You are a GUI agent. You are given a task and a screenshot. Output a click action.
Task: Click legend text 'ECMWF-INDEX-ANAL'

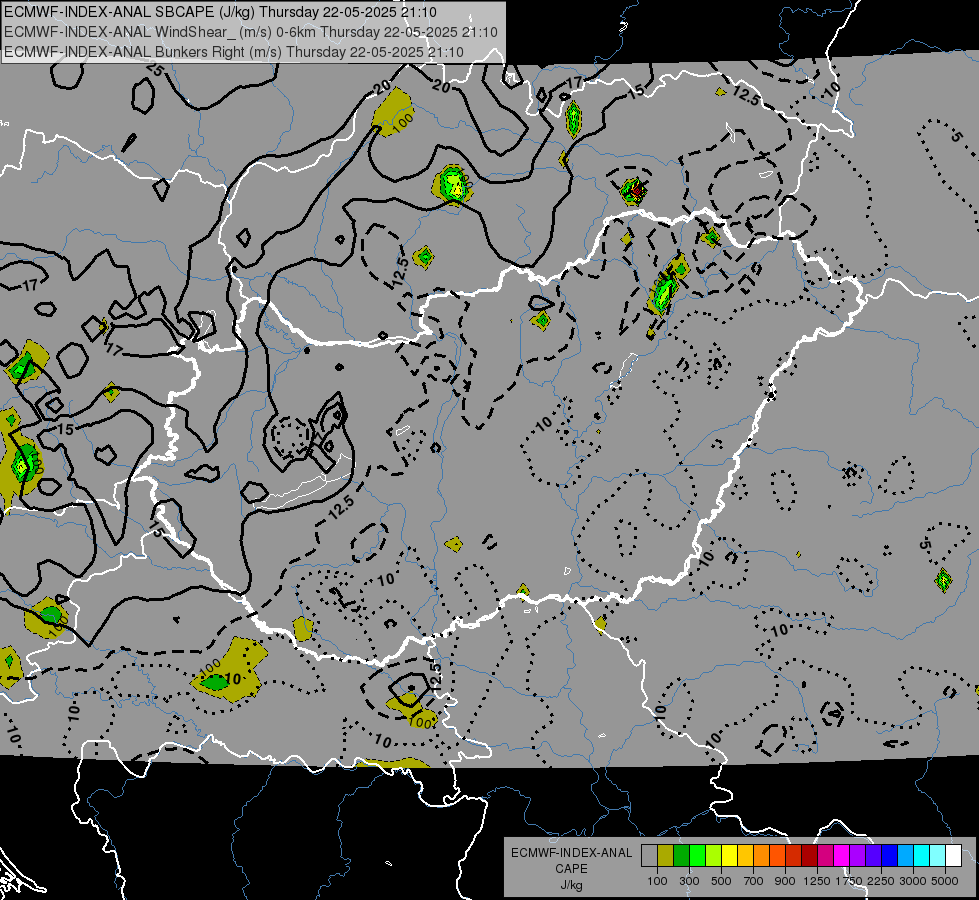pyautogui.click(x=571, y=853)
